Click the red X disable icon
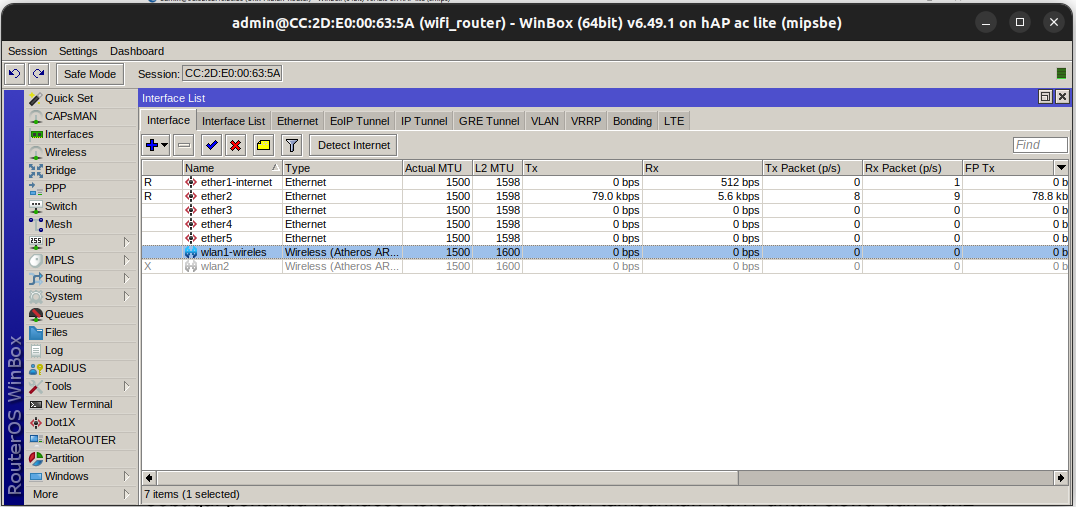The width and height of the screenshot is (1076, 507). click(x=236, y=145)
